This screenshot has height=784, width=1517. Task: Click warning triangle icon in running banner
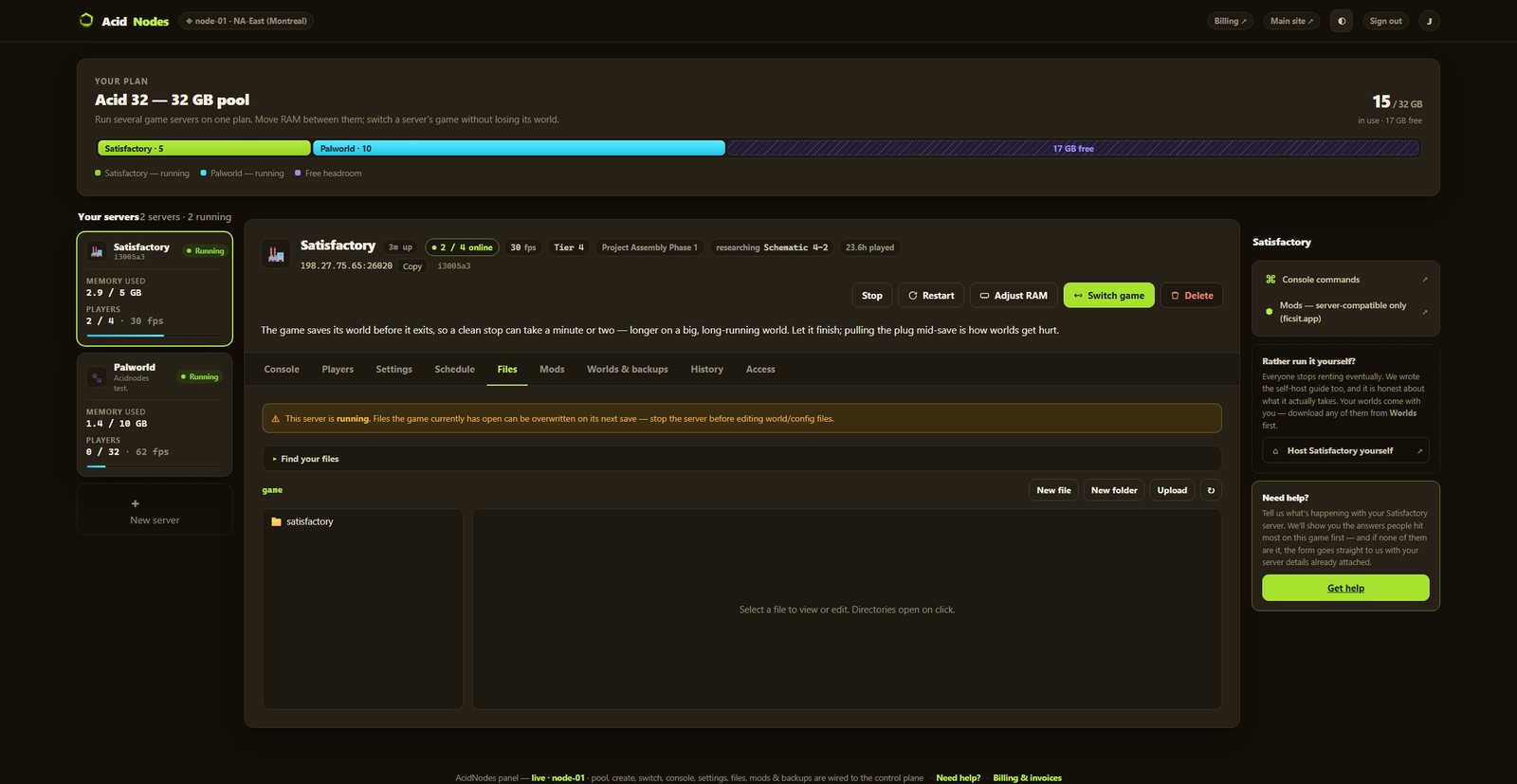click(276, 418)
